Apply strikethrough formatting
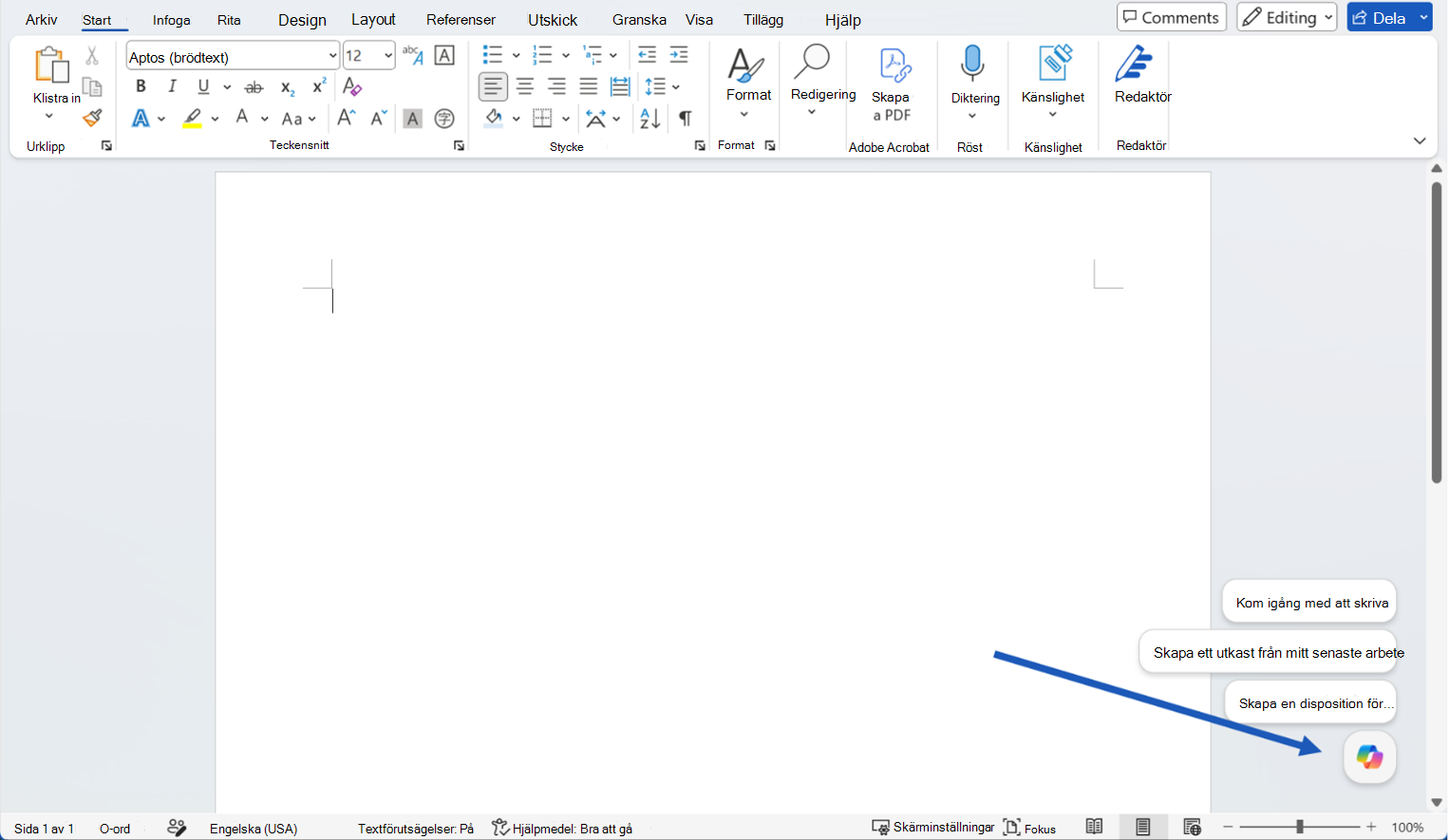 coord(254,87)
